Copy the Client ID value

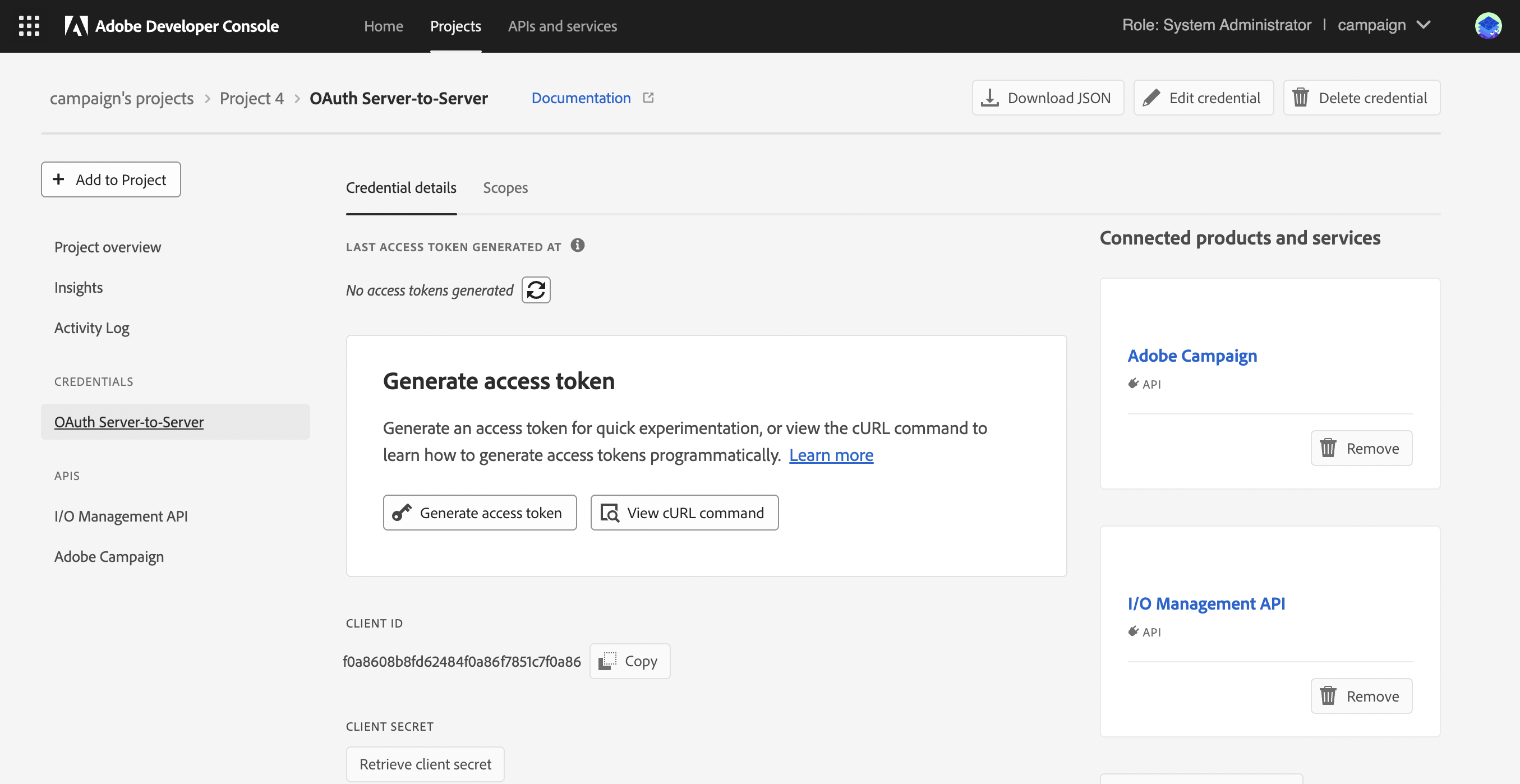(630, 661)
